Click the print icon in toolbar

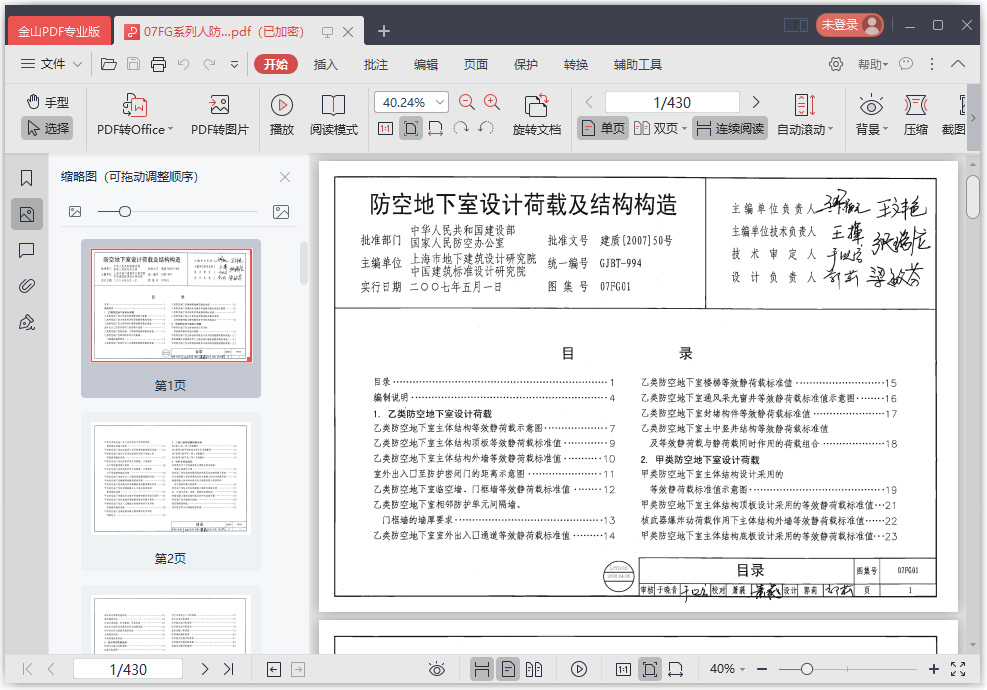click(158, 65)
